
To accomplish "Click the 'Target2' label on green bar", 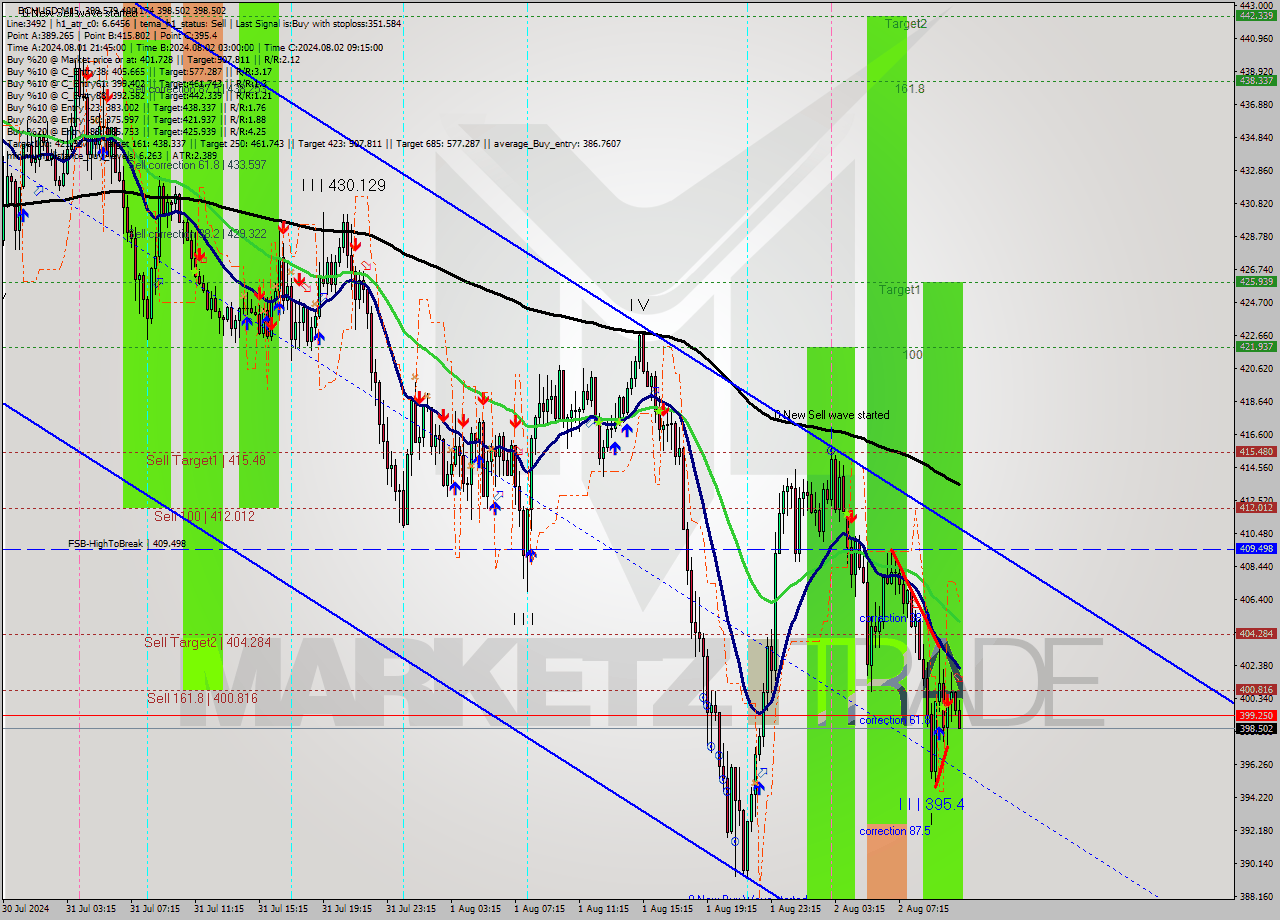I will [x=905, y=23].
